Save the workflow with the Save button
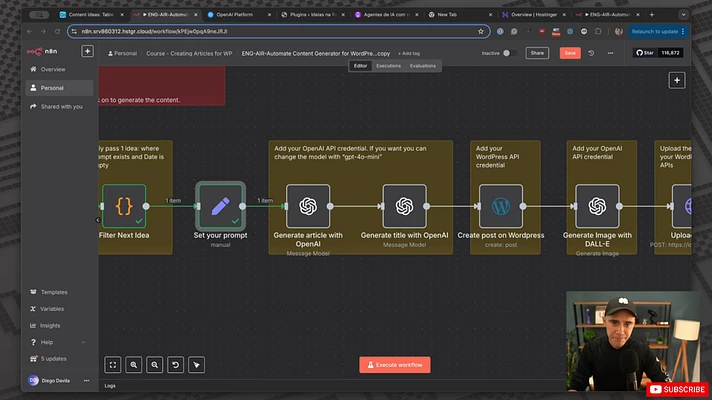 point(570,53)
